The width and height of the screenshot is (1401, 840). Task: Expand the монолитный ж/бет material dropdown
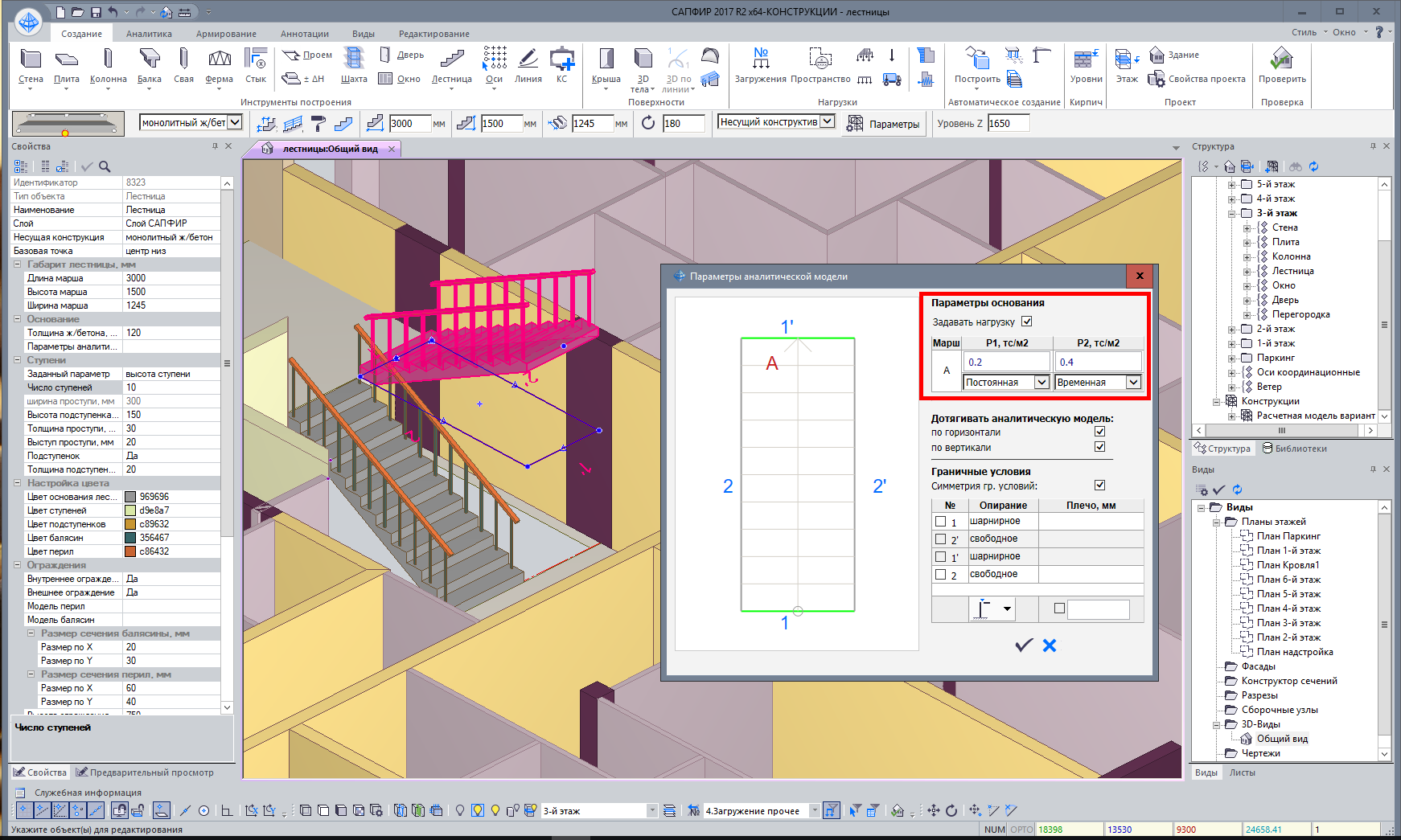(235, 122)
